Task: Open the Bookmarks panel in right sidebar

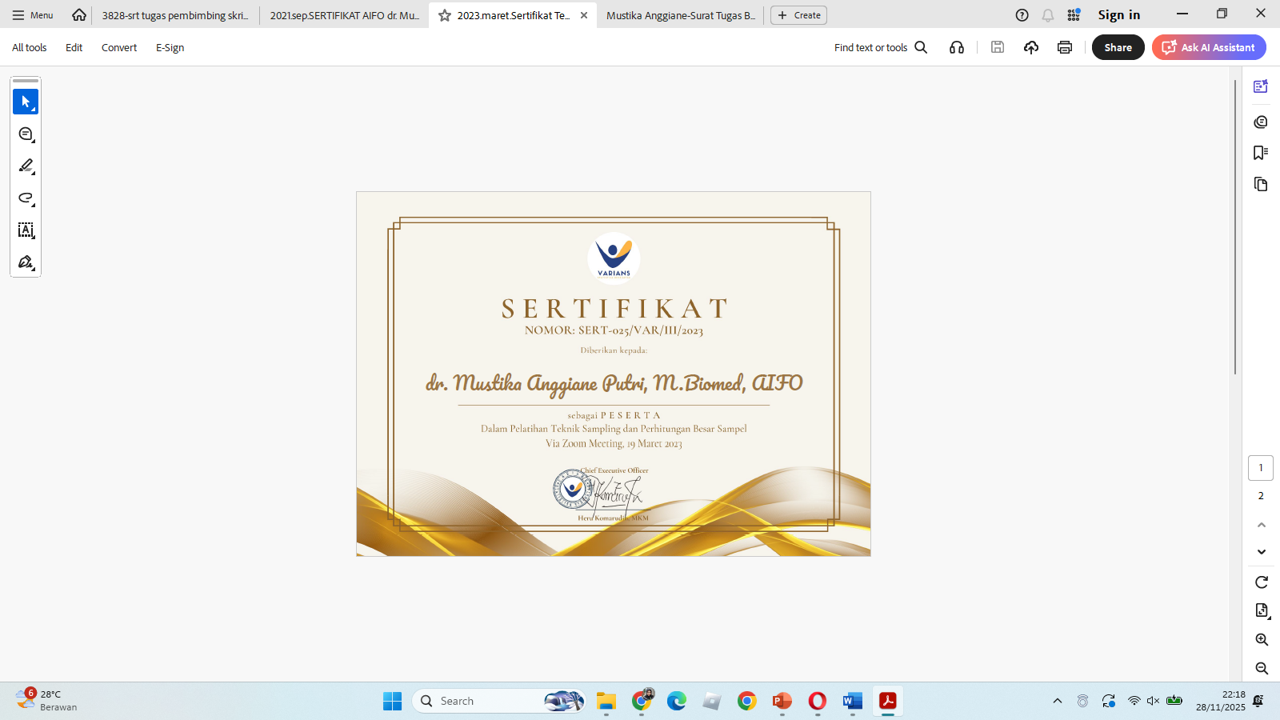Action: click(x=1260, y=153)
